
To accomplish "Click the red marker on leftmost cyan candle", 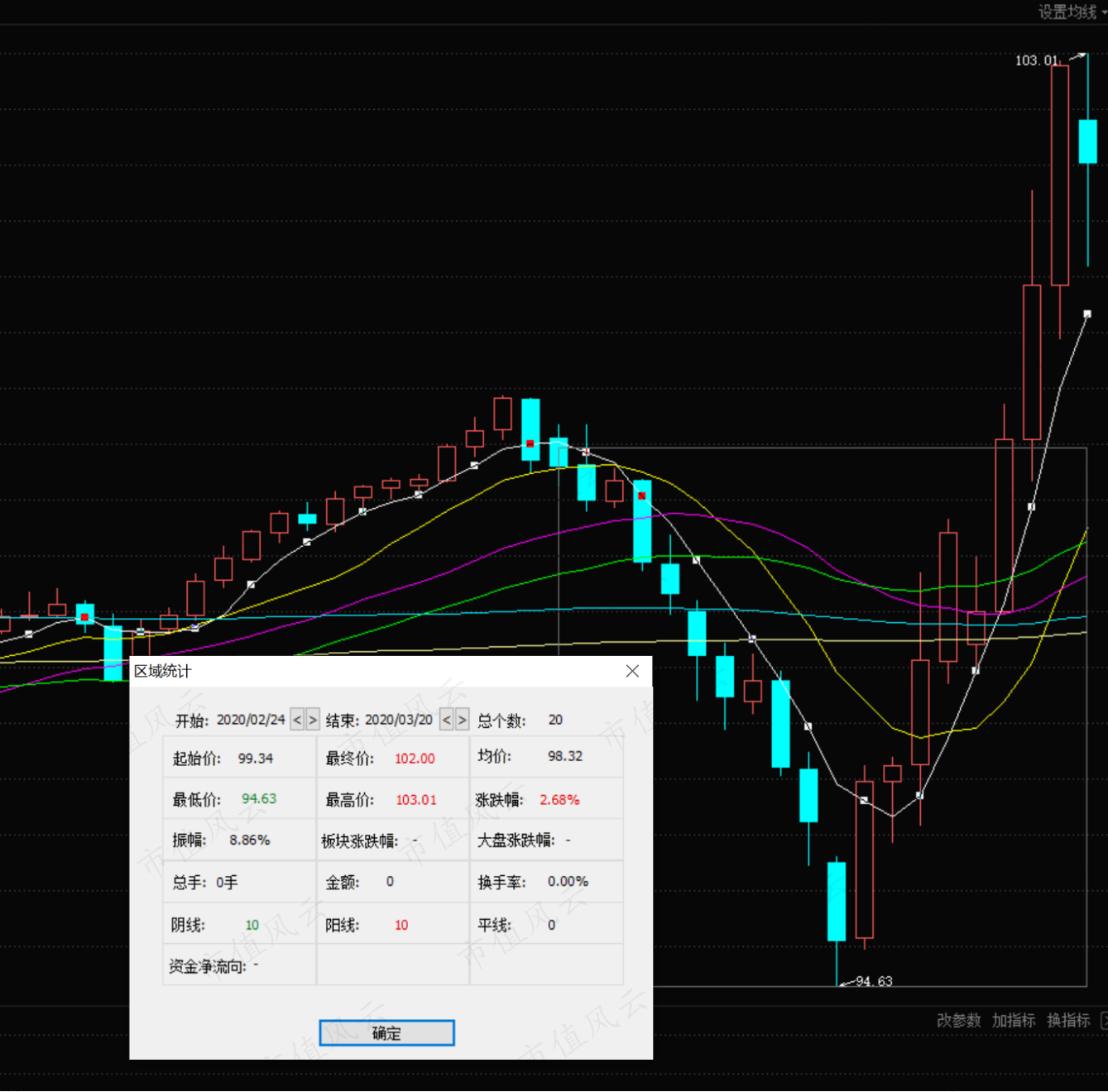I will point(84,616).
